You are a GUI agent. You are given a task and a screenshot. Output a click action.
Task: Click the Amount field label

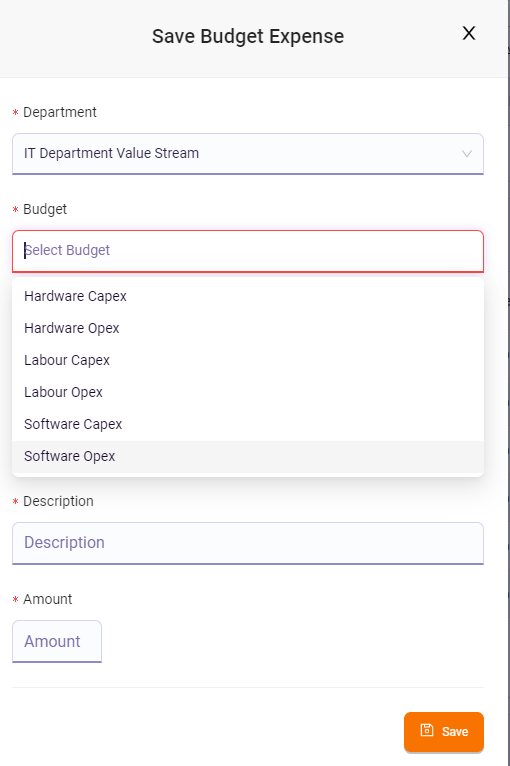click(x=47, y=599)
